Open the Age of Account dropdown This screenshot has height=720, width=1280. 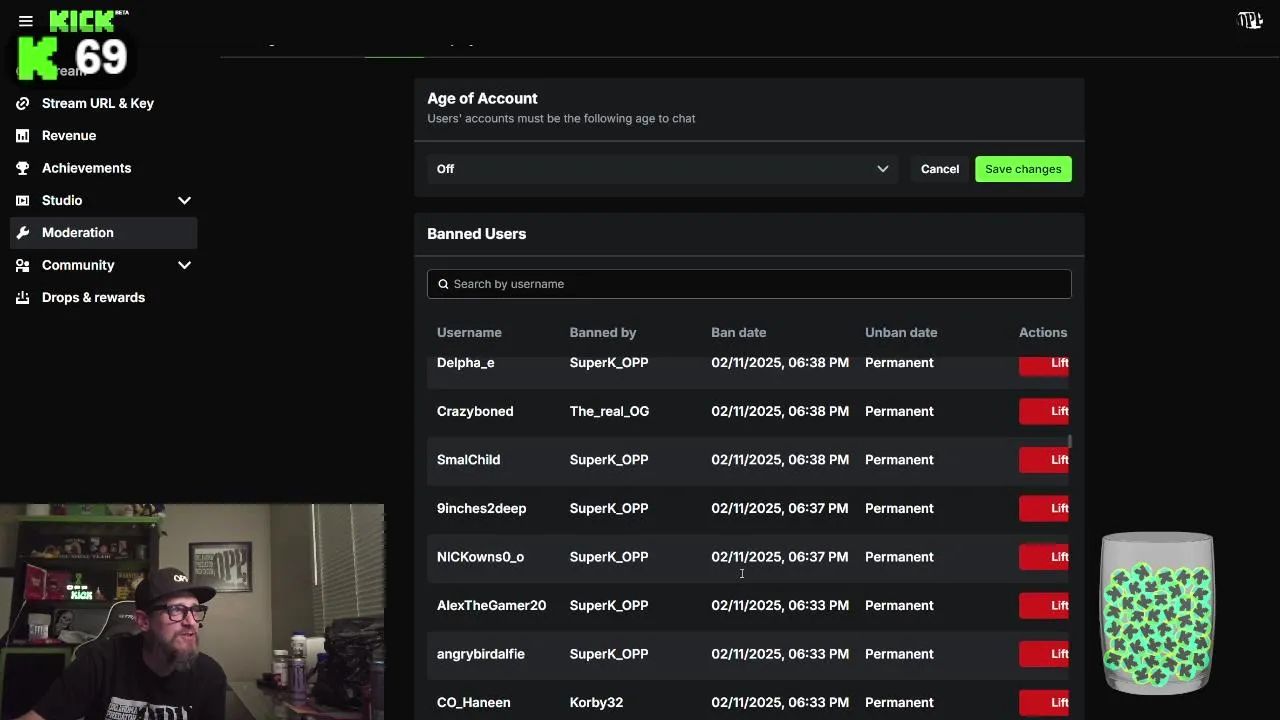[x=662, y=169]
